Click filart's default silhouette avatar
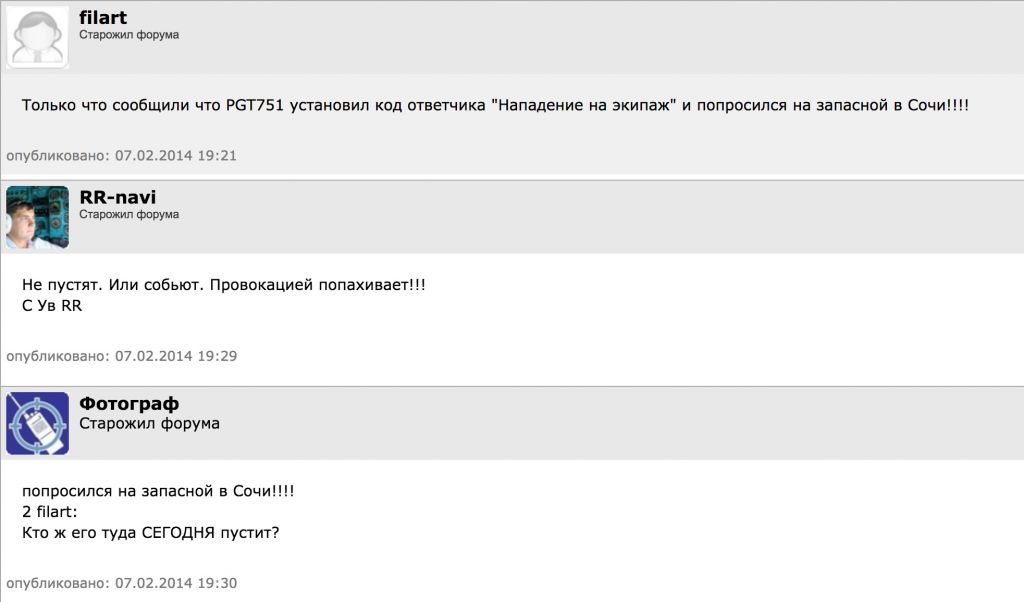The image size is (1024, 602). (38, 37)
